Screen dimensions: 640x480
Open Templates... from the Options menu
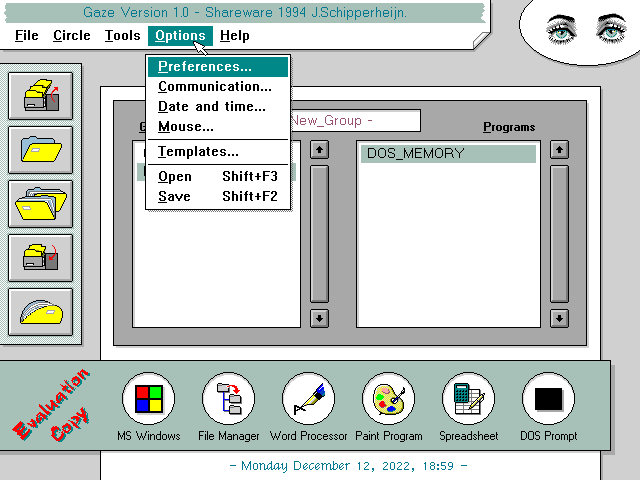(218, 152)
